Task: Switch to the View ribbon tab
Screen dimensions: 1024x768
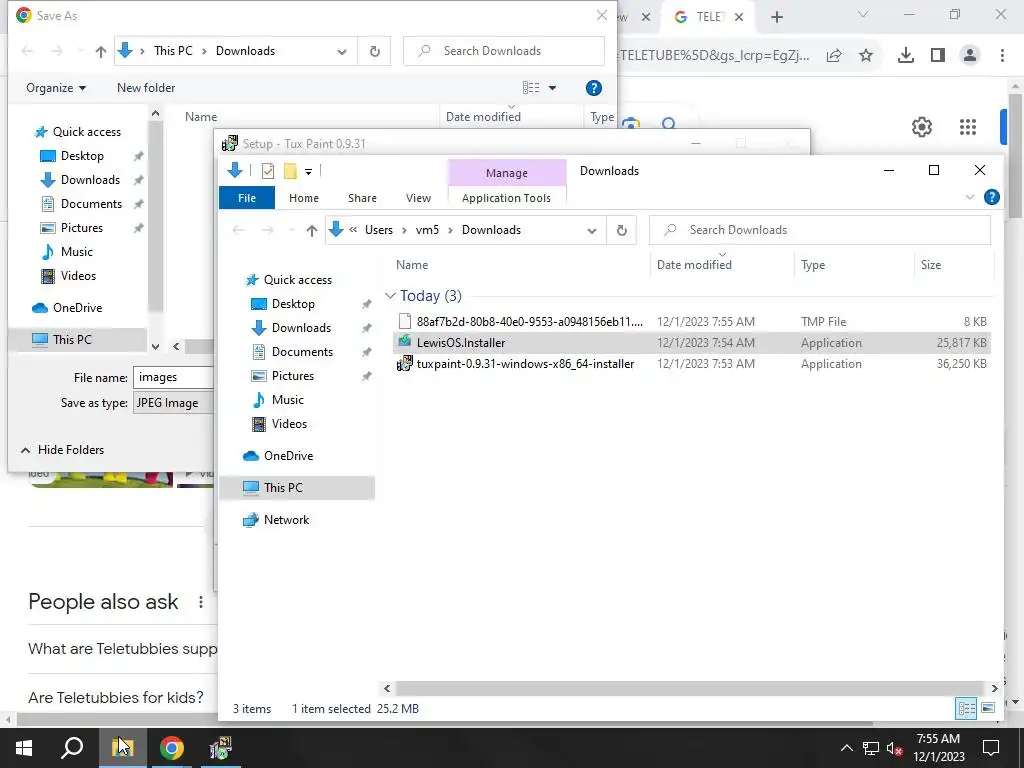Action: pyautogui.click(x=418, y=198)
